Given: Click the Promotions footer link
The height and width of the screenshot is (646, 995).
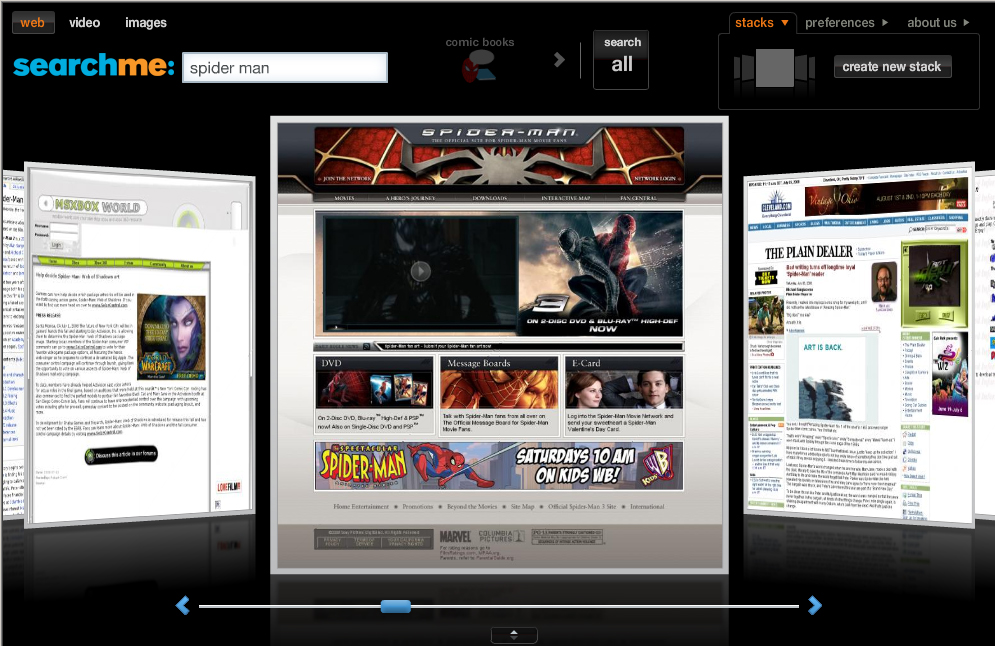Looking at the screenshot, I should (x=418, y=506).
